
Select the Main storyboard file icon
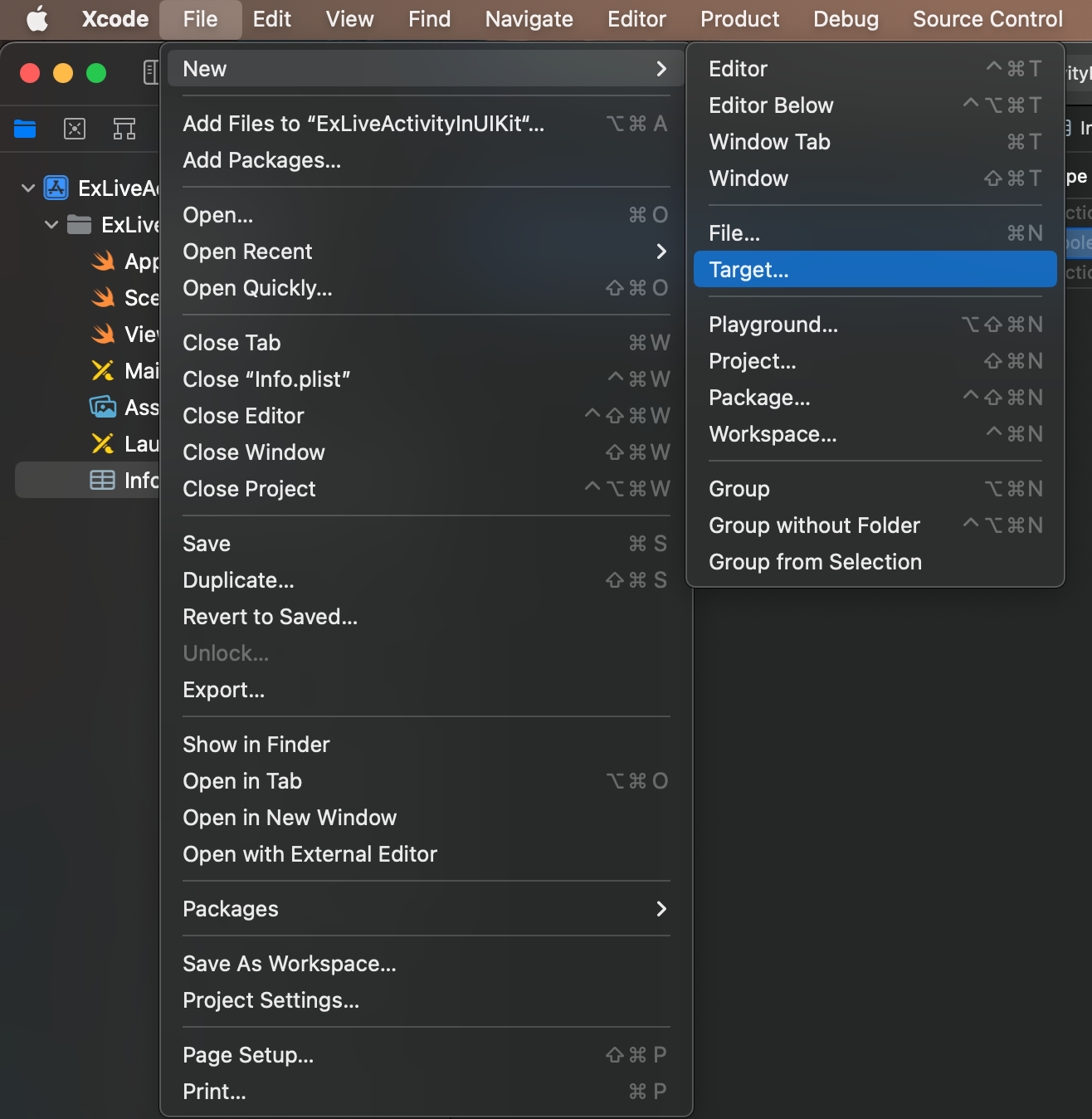103,371
